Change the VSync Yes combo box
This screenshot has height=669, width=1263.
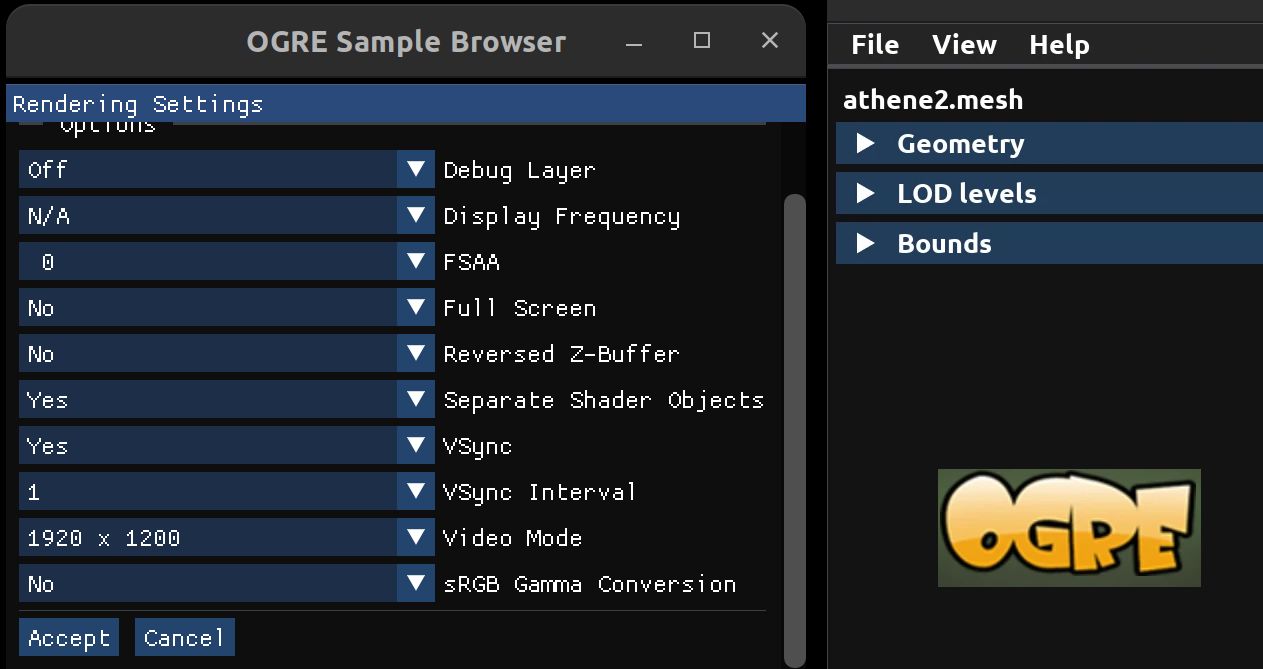point(227,446)
